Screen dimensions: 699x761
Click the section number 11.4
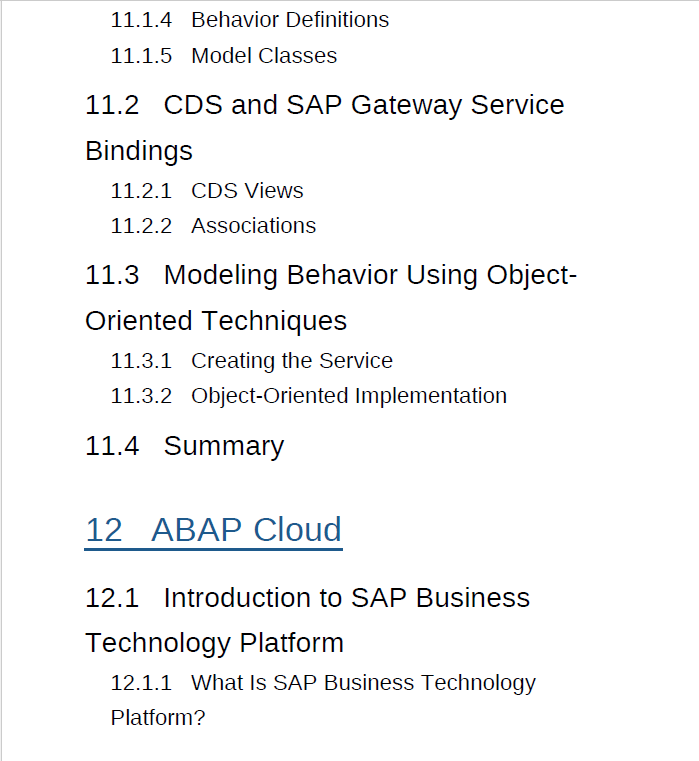(112, 446)
